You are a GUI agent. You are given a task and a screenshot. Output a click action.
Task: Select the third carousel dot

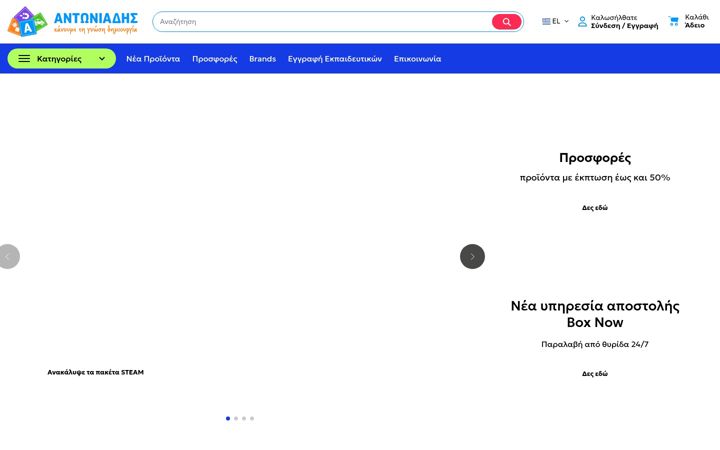click(x=244, y=418)
